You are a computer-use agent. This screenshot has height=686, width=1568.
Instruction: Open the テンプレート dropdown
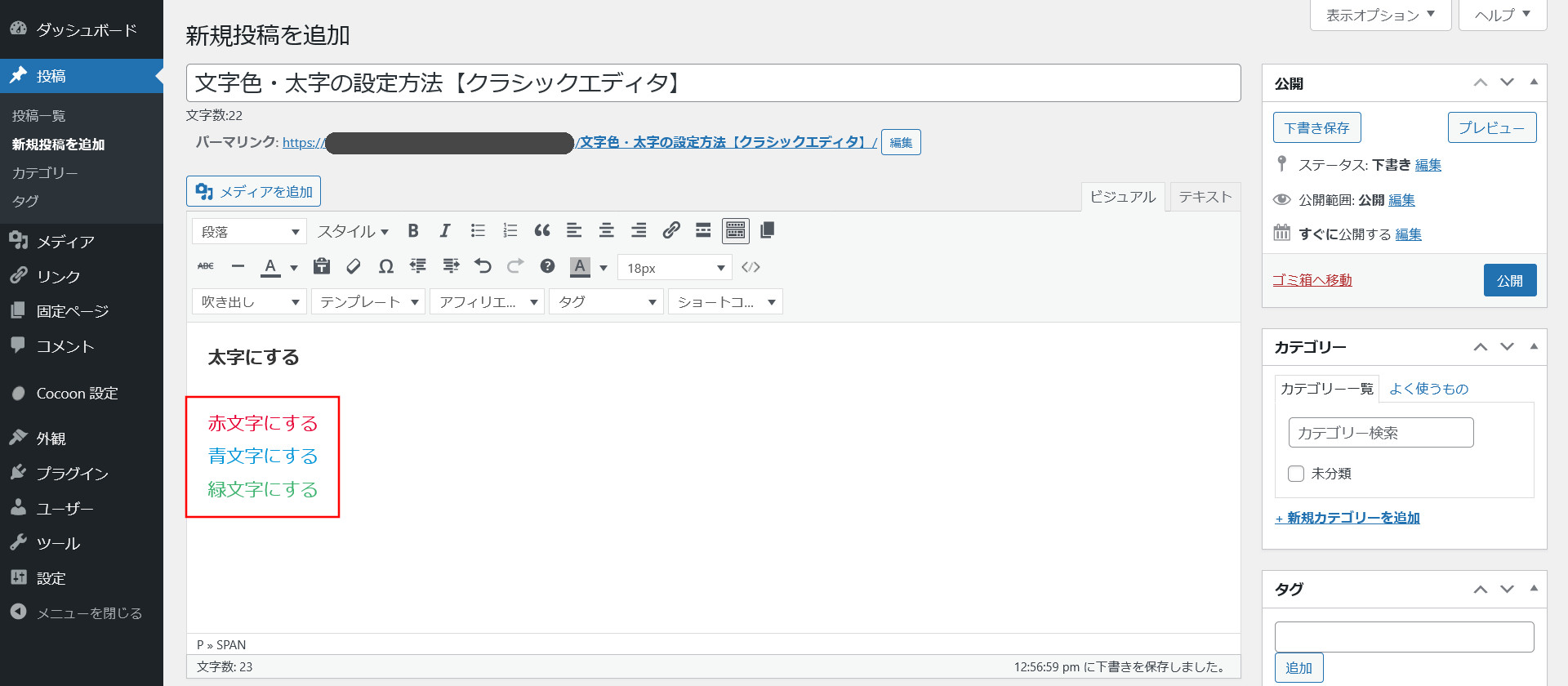coord(368,302)
